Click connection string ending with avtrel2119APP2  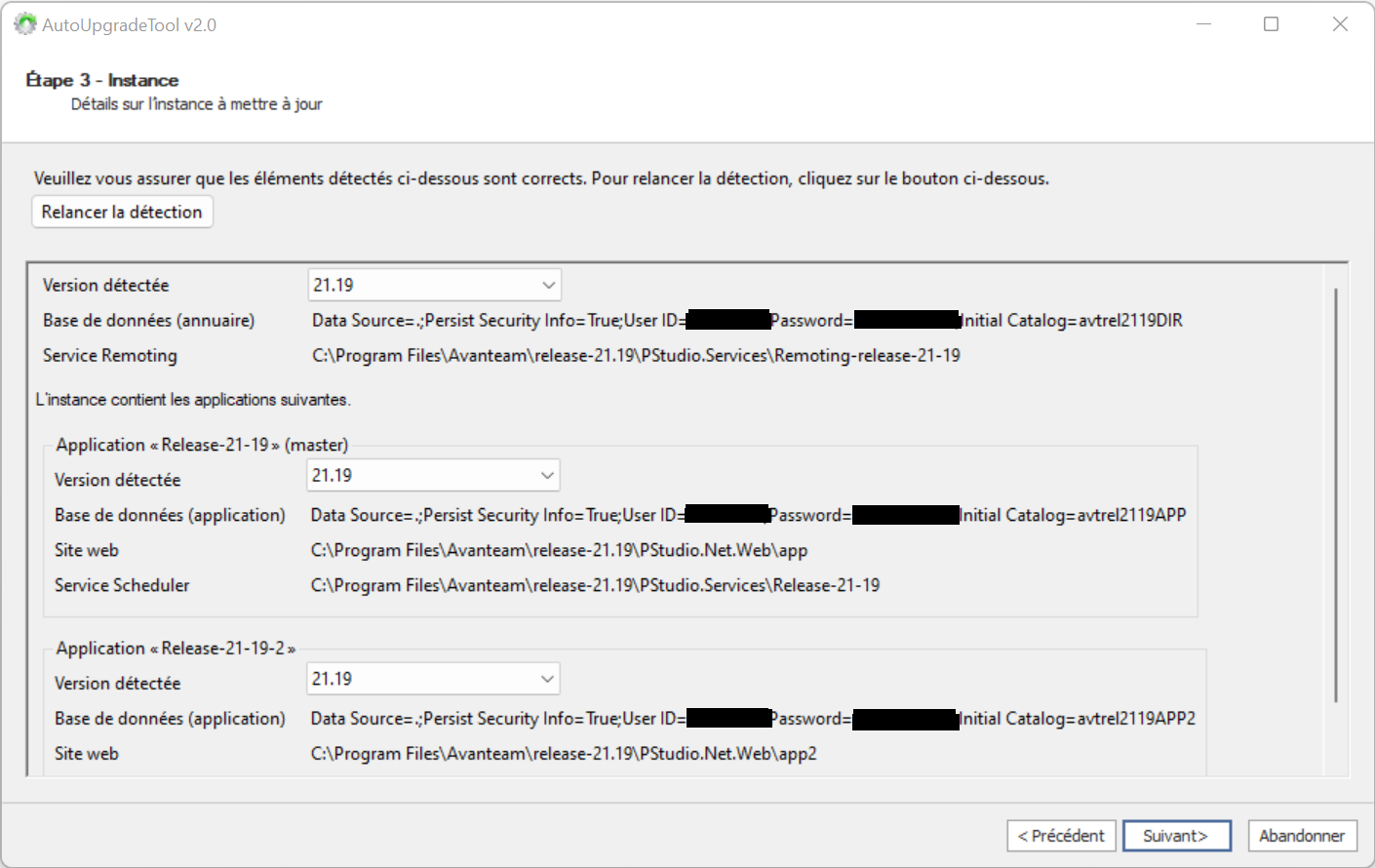tap(752, 719)
